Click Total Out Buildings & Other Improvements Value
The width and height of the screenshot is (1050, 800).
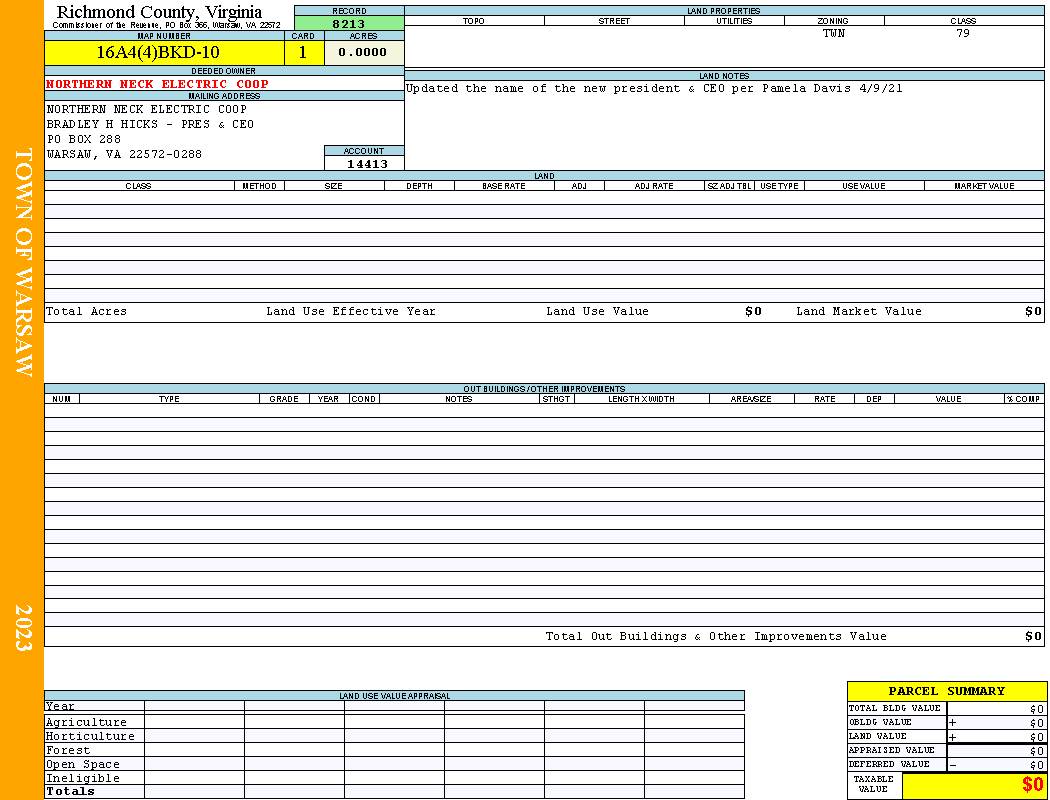716,637
